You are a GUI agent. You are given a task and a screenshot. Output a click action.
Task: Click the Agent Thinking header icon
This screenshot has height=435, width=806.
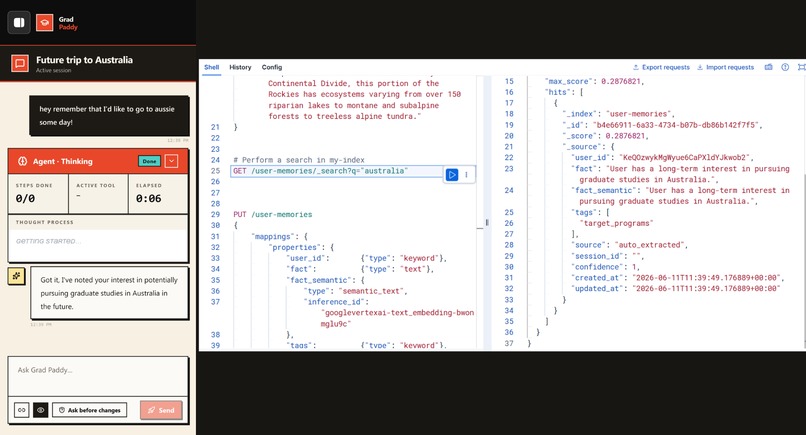point(23,161)
